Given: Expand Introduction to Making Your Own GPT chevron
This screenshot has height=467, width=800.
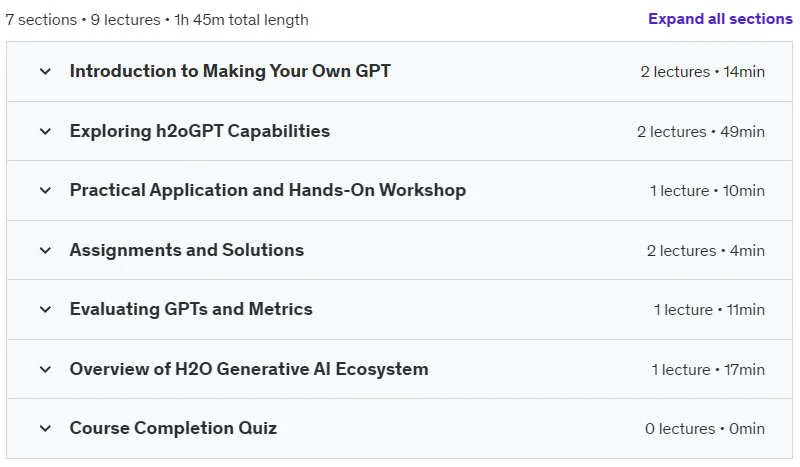Looking at the screenshot, I should click(x=45, y=71).
